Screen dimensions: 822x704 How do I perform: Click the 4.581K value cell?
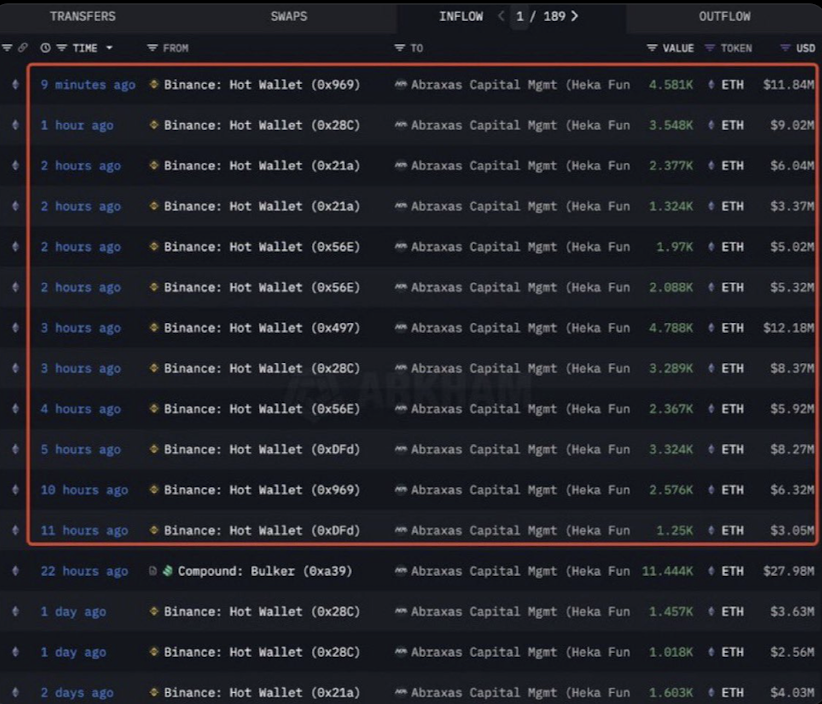671,85
